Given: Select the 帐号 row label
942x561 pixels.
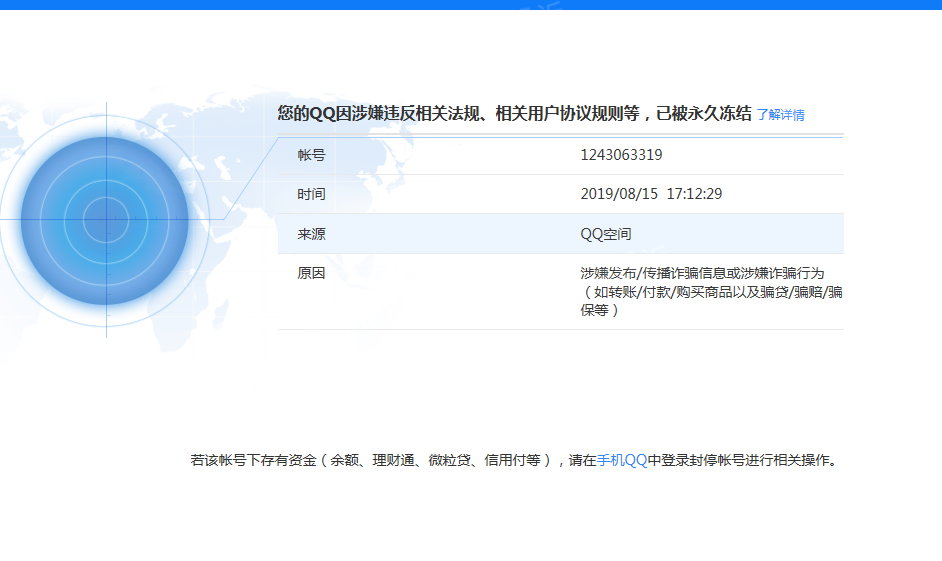Looking at the screenshot, I should tap(311, 155).
